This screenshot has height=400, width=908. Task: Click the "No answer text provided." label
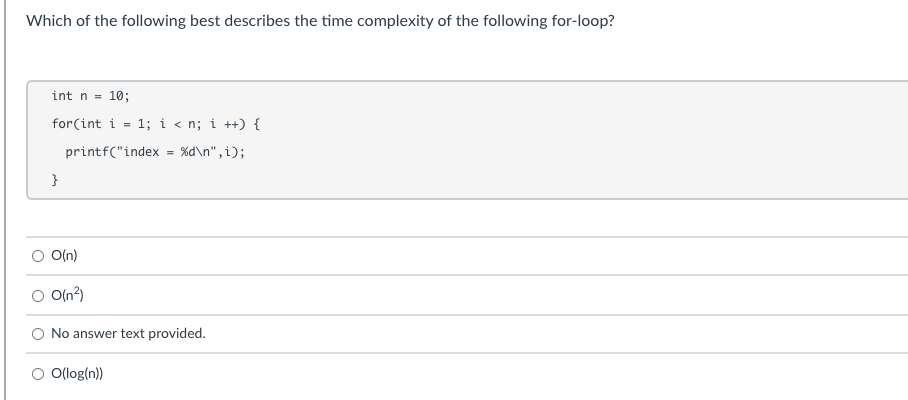pos(128,334)
